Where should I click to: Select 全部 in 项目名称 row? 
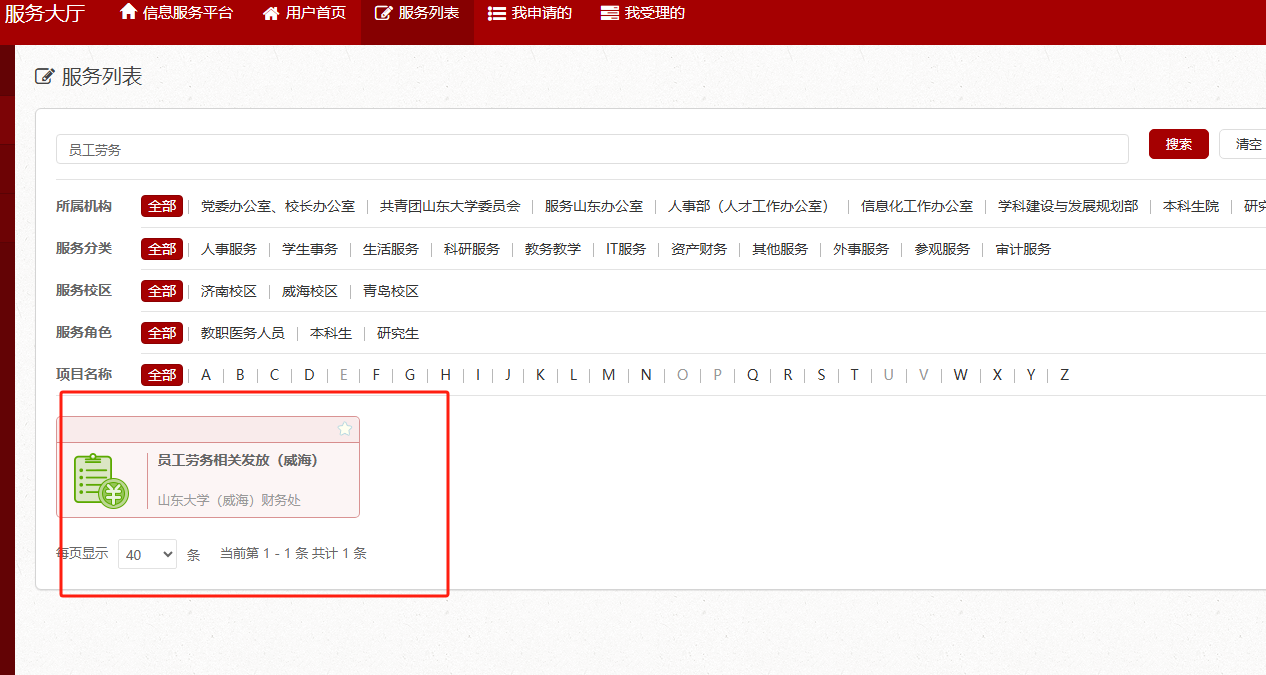click(162, 375)
